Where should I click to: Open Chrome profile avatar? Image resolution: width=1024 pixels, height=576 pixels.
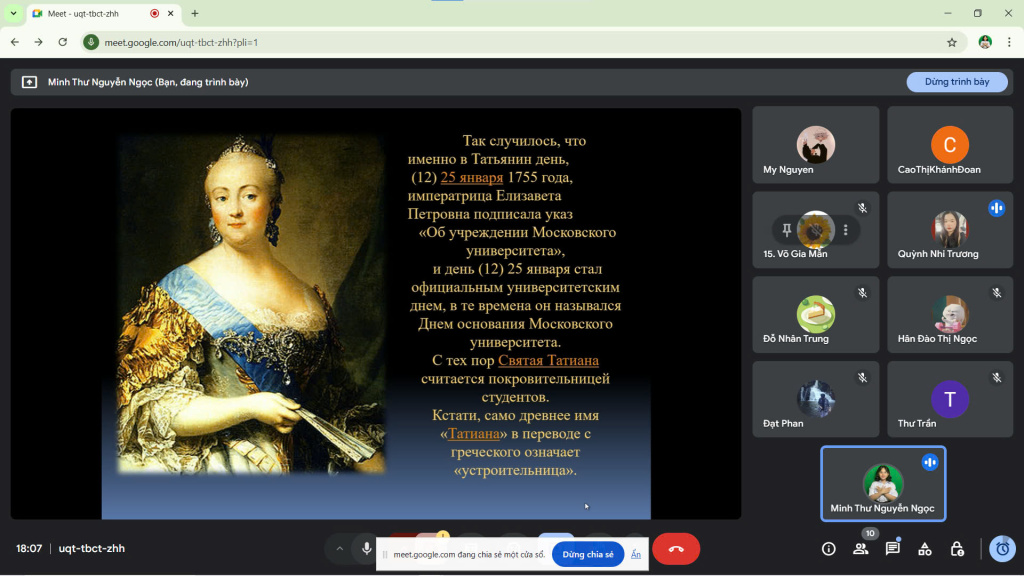[x=985, y=42]
